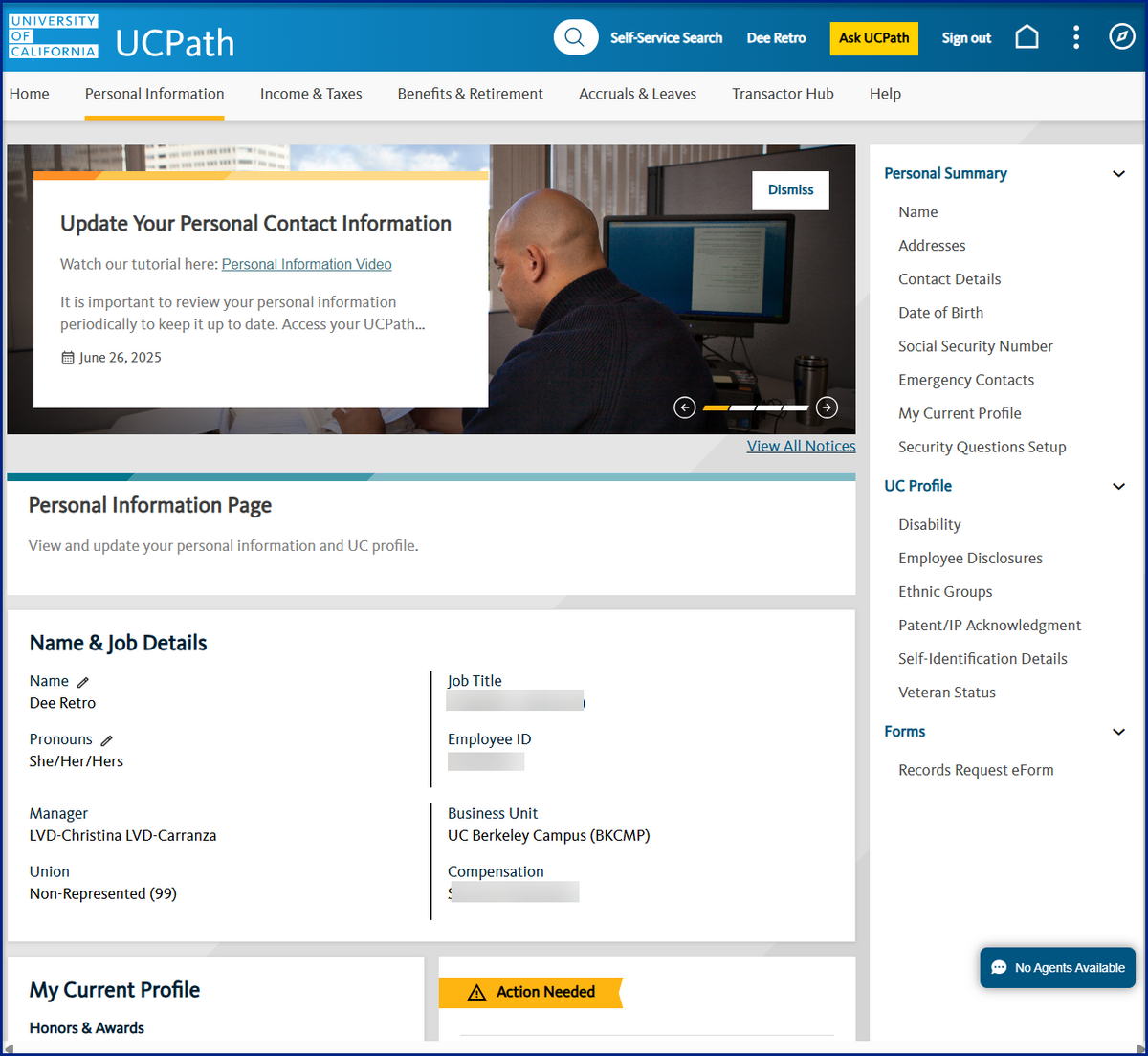Open Self-Identification Details link
The width and height of the screenshot is (1148, 1056).
982,659
